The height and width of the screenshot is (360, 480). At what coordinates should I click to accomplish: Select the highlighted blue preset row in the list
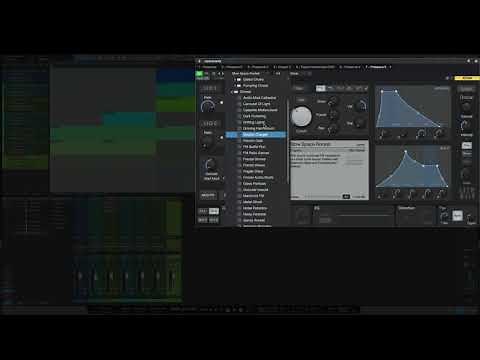click(256, 135)
